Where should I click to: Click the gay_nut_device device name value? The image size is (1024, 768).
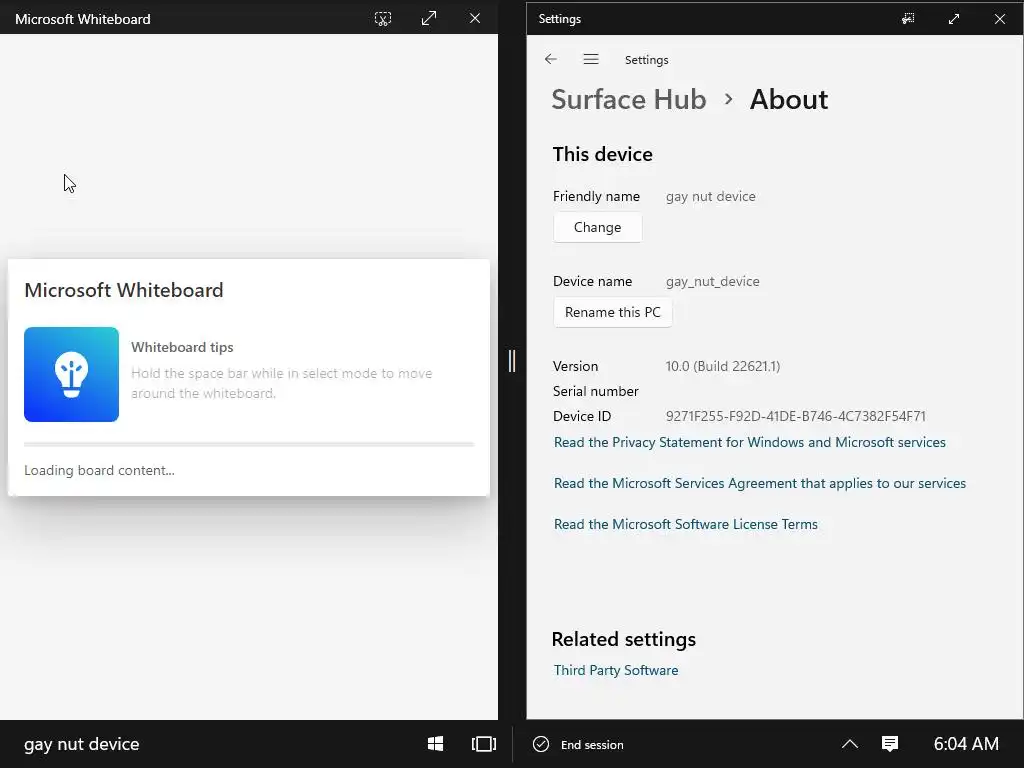pyautogui.click(x=712, y=281)
